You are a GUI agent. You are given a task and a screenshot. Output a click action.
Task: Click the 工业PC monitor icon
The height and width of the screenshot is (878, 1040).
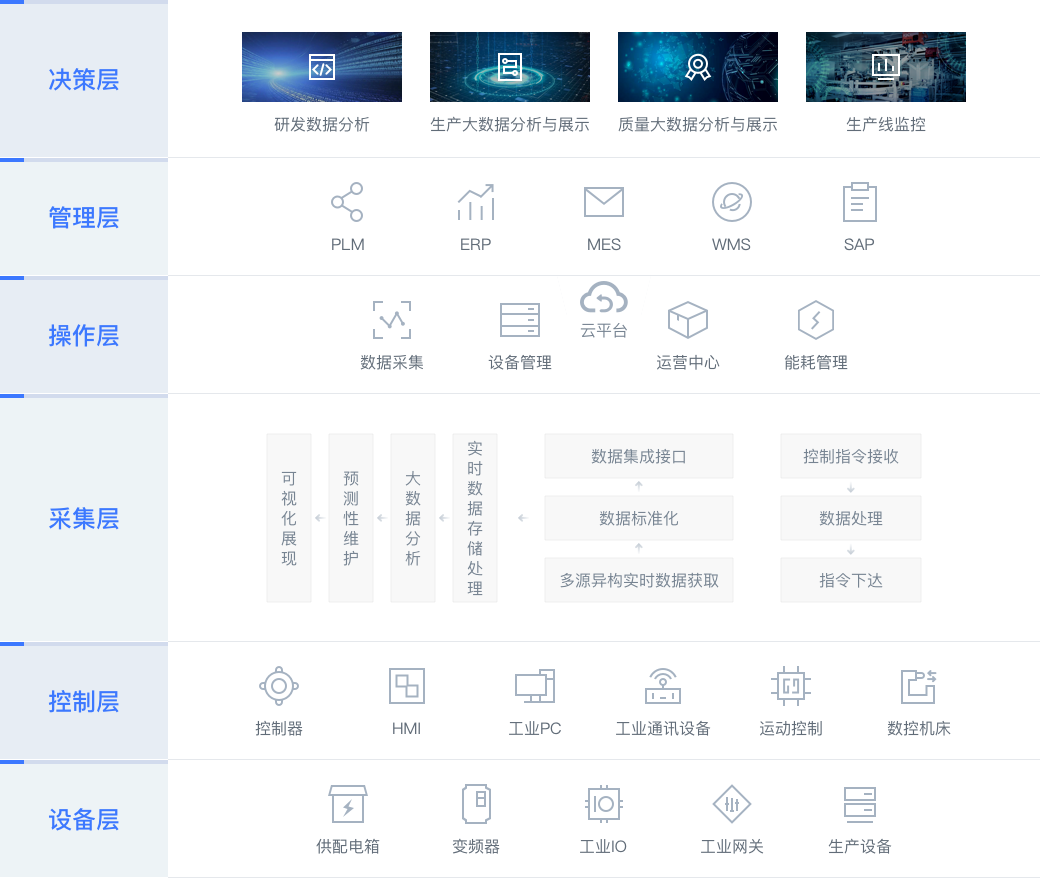535,686
